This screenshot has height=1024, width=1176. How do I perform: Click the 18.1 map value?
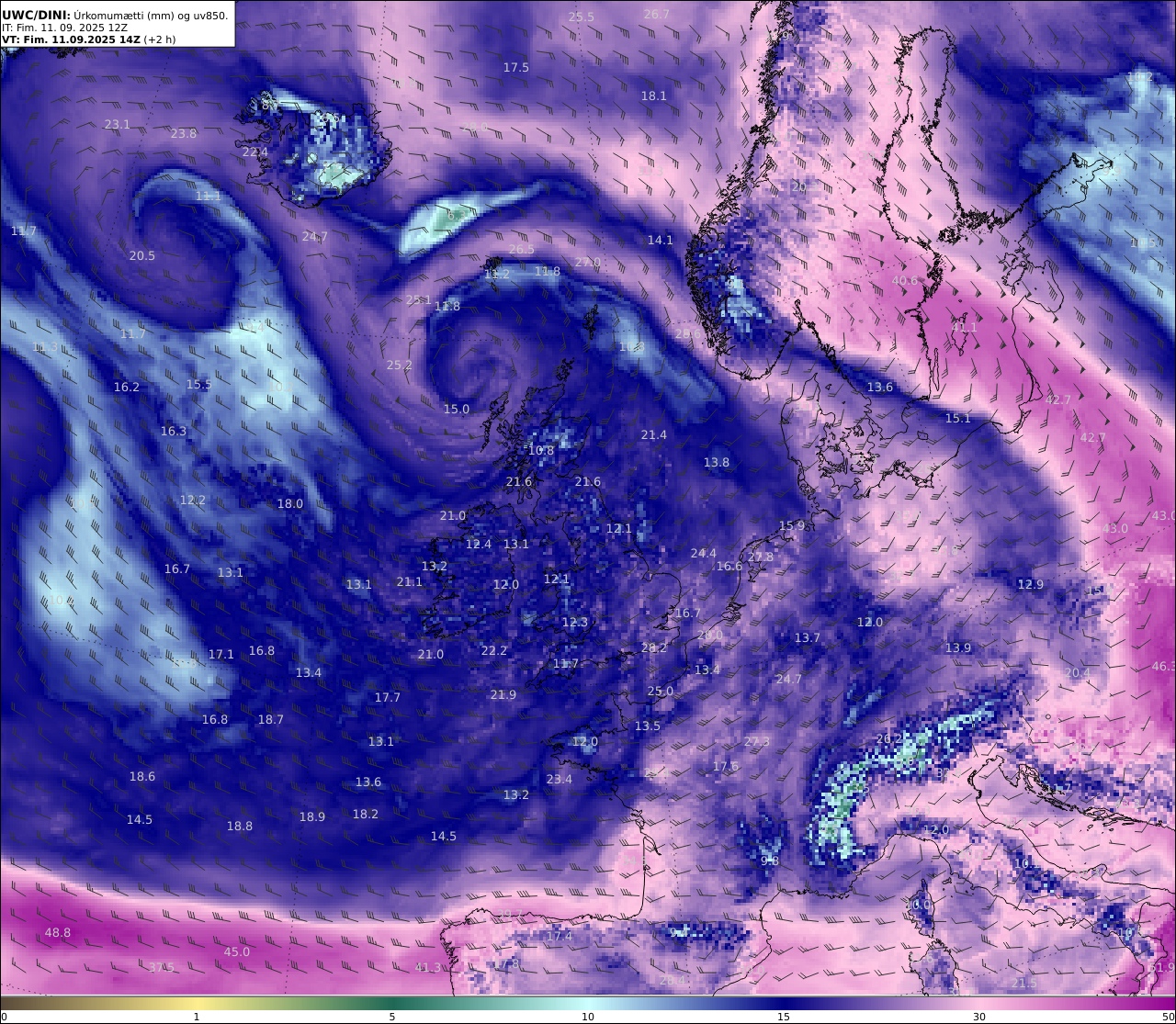coord(654,96)
